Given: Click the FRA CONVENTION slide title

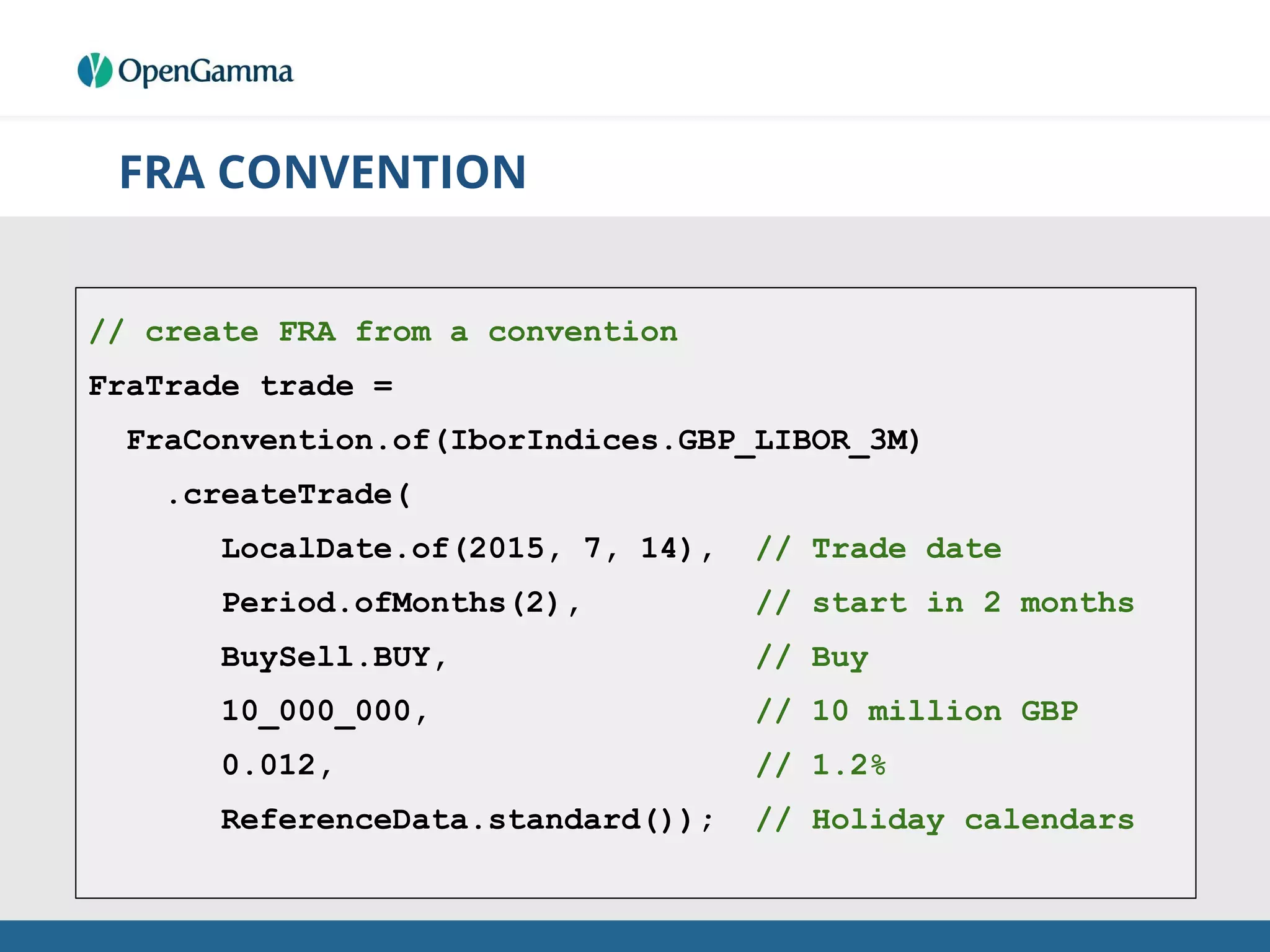Looking at the screenshot, I should click(322, 172).
